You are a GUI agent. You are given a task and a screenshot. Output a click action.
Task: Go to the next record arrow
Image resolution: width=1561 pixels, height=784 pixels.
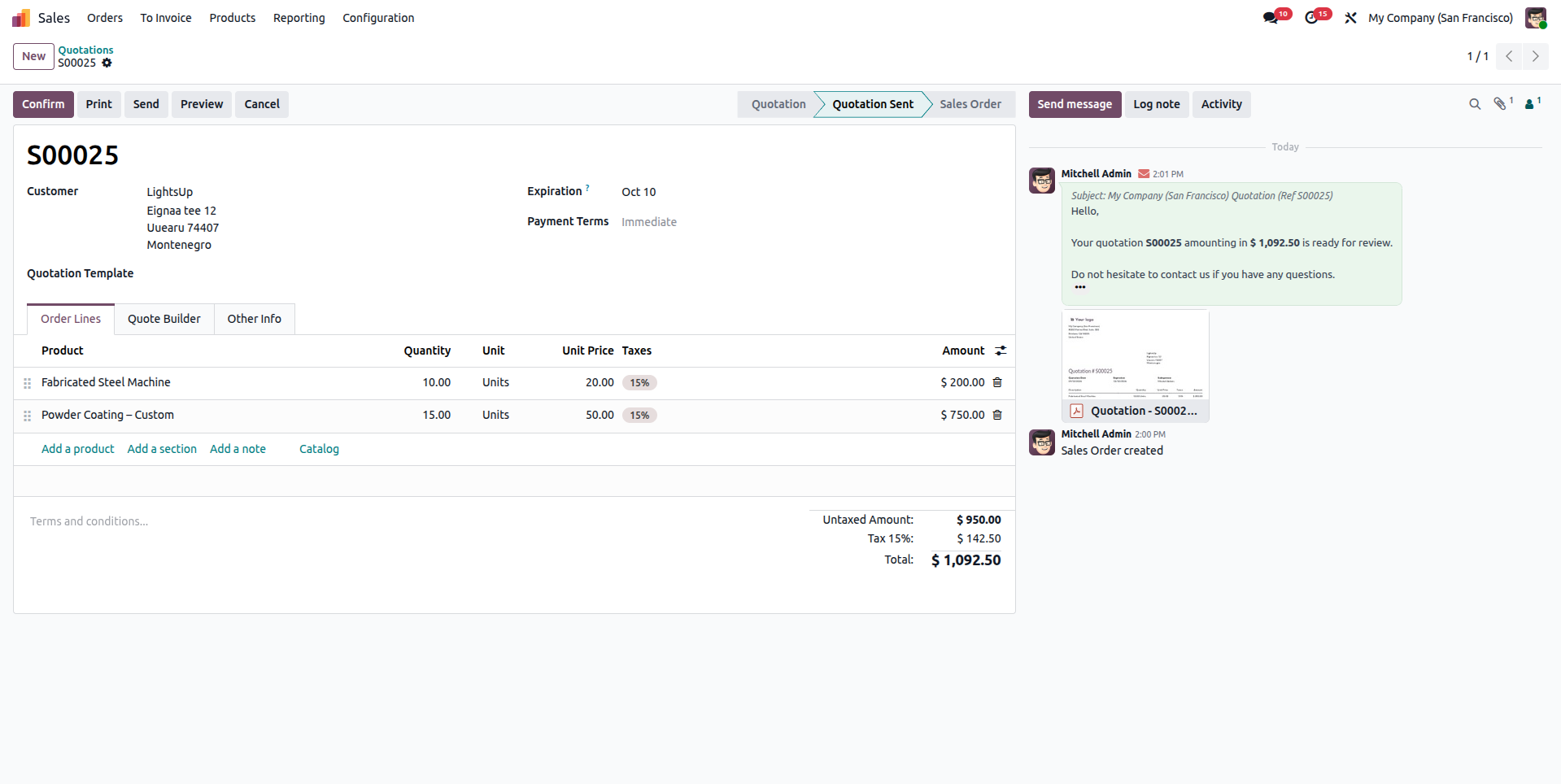point(1535,56)
